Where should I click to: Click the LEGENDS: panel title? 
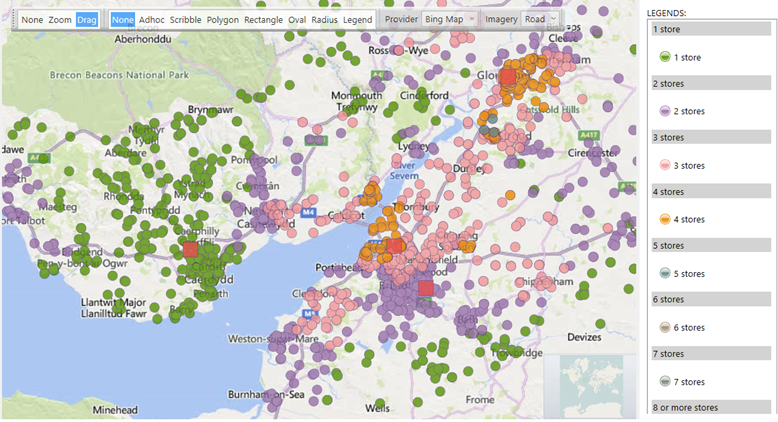[x=666, y=13]
